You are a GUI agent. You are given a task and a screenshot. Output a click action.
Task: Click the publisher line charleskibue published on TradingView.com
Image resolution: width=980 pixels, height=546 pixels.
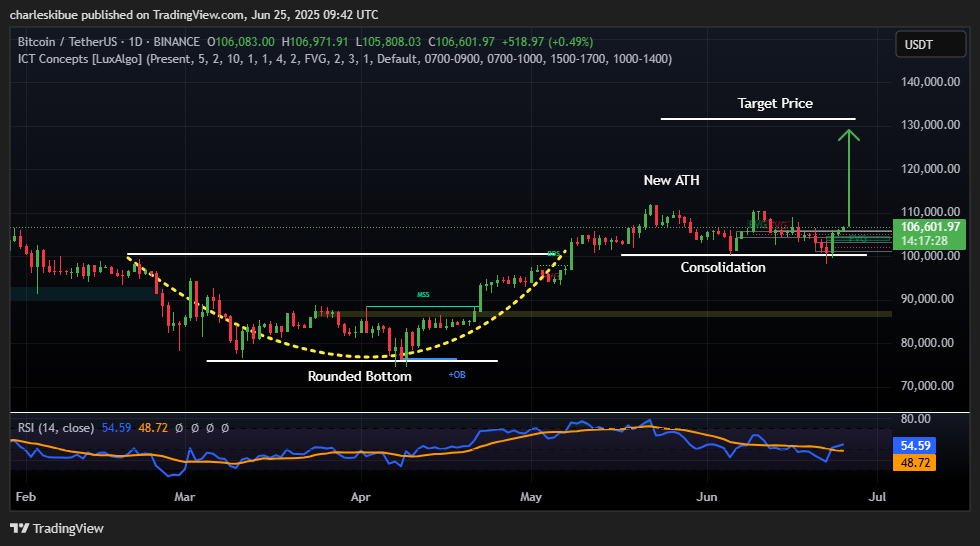pyautogui.click(x=194, y=14)
